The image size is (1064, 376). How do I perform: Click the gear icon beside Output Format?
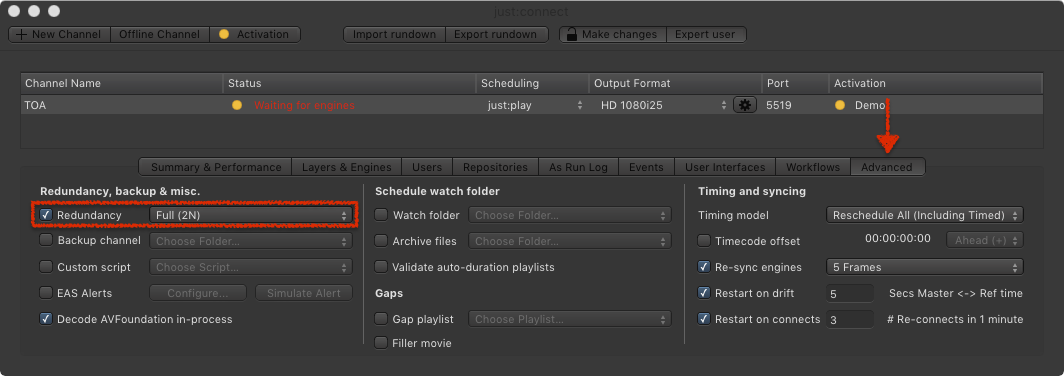point(744,105)
